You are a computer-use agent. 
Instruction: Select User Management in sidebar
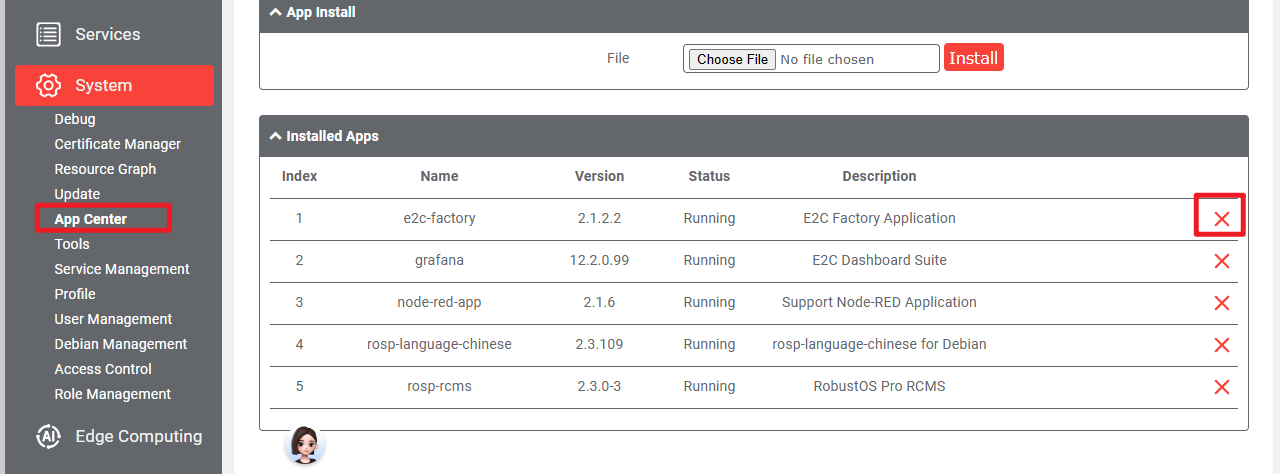pos(113,319)
